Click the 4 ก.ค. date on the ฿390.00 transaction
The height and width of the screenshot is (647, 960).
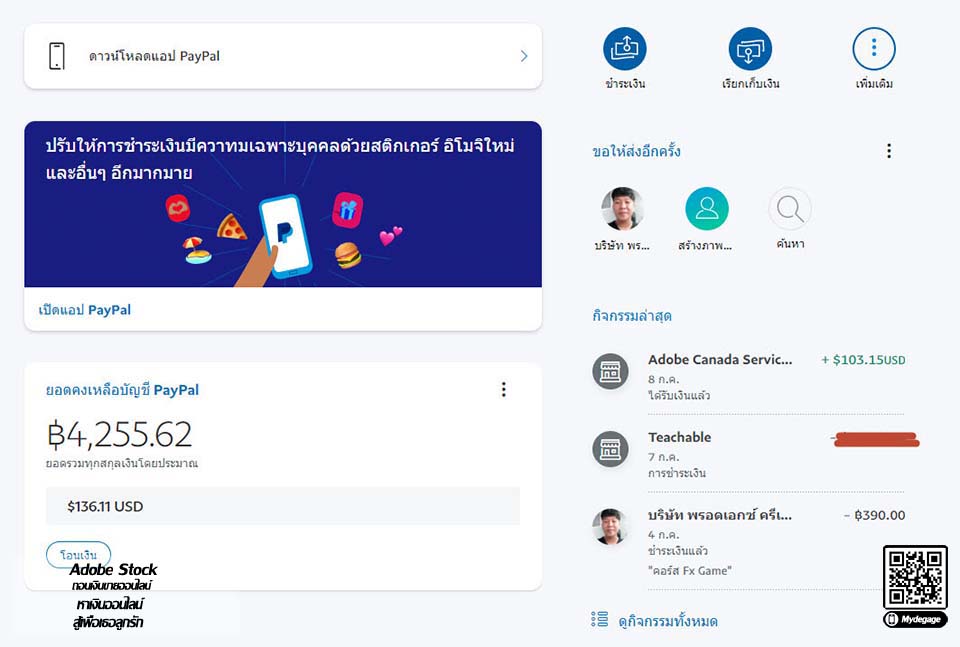(x=664, y=534)
